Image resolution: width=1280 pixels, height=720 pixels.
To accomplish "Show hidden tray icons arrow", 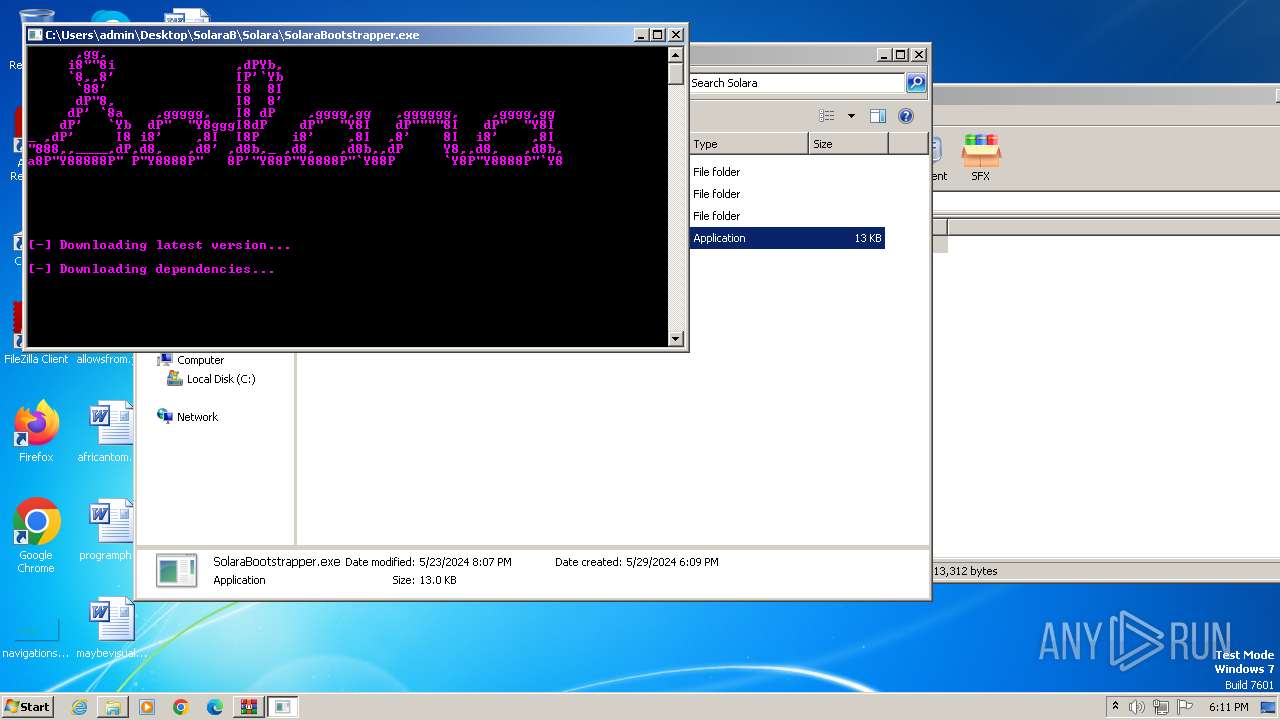I will point(1115,707).
